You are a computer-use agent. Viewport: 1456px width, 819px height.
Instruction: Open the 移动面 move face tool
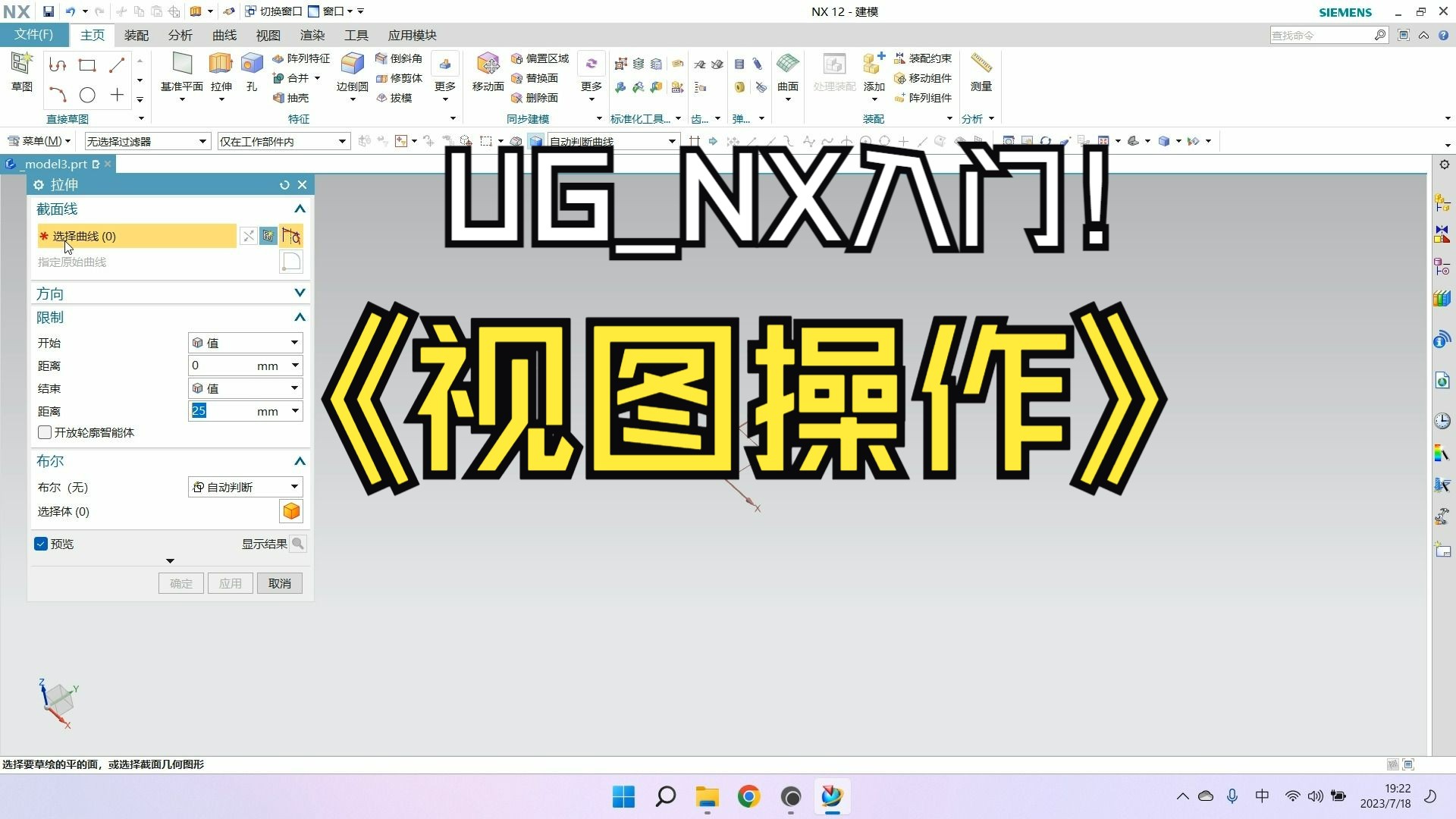pyautogui.click(x=487, y=72)
